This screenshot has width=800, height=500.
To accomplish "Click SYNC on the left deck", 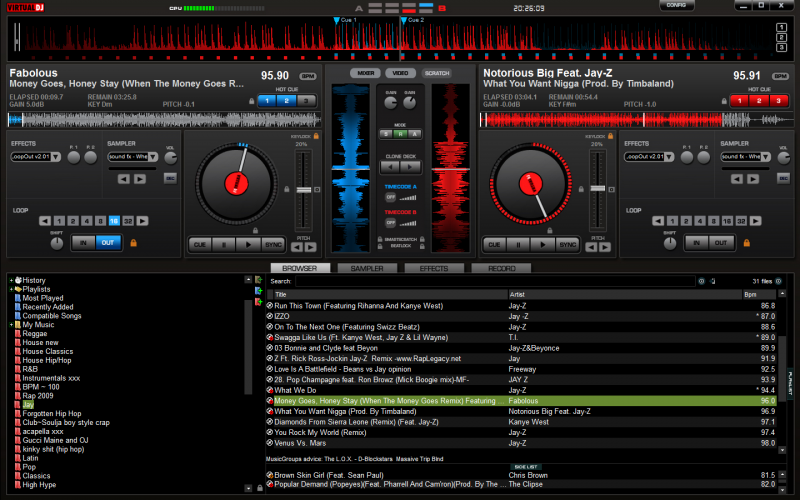I will coord(273,245).
